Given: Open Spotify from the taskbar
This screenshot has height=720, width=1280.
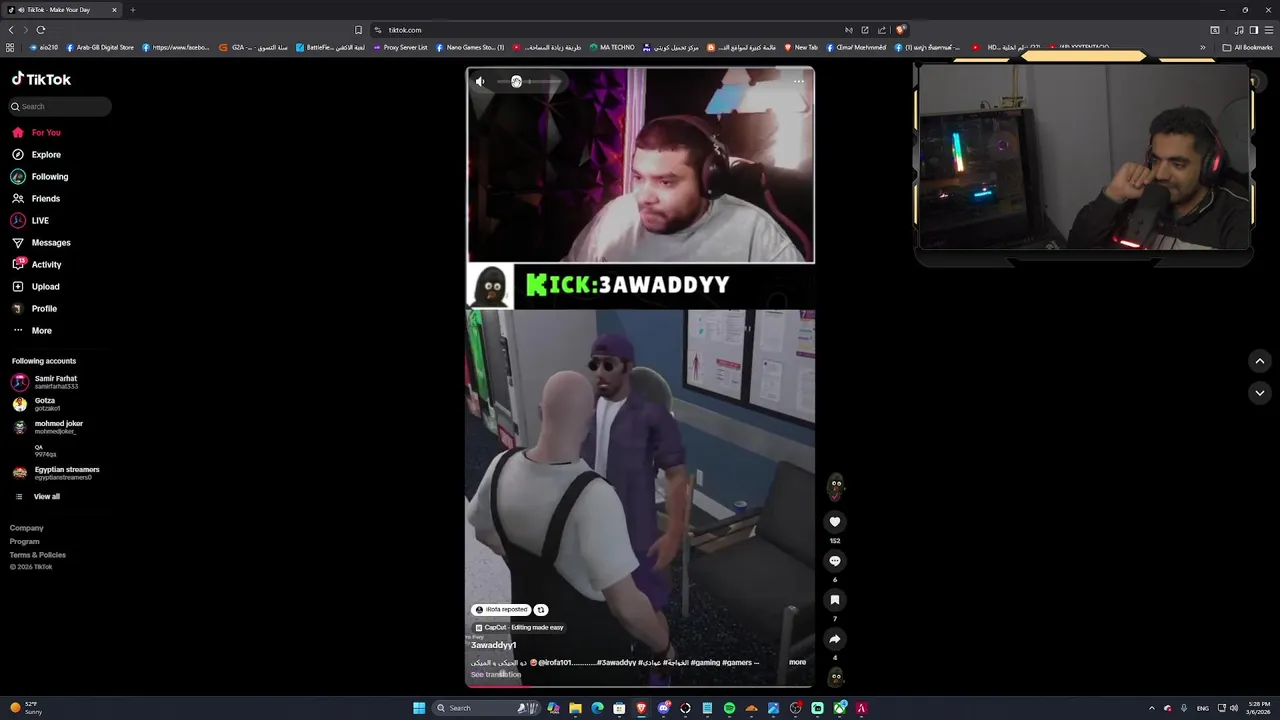Looking at the screenshot, I should [729, 708].
